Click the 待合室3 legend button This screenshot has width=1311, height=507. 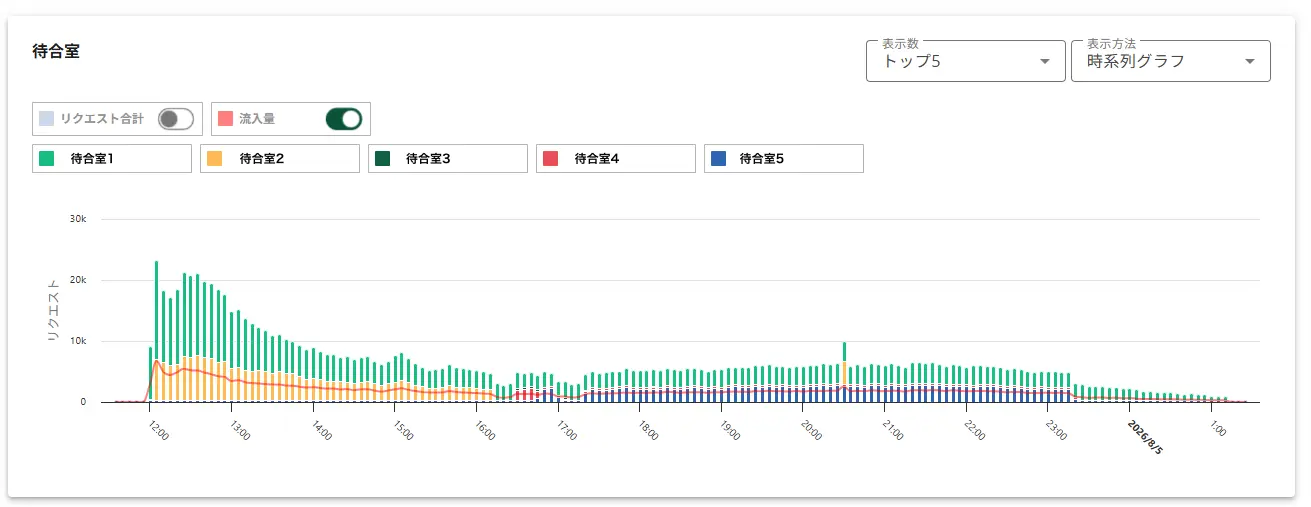click(x=448, y=158)
